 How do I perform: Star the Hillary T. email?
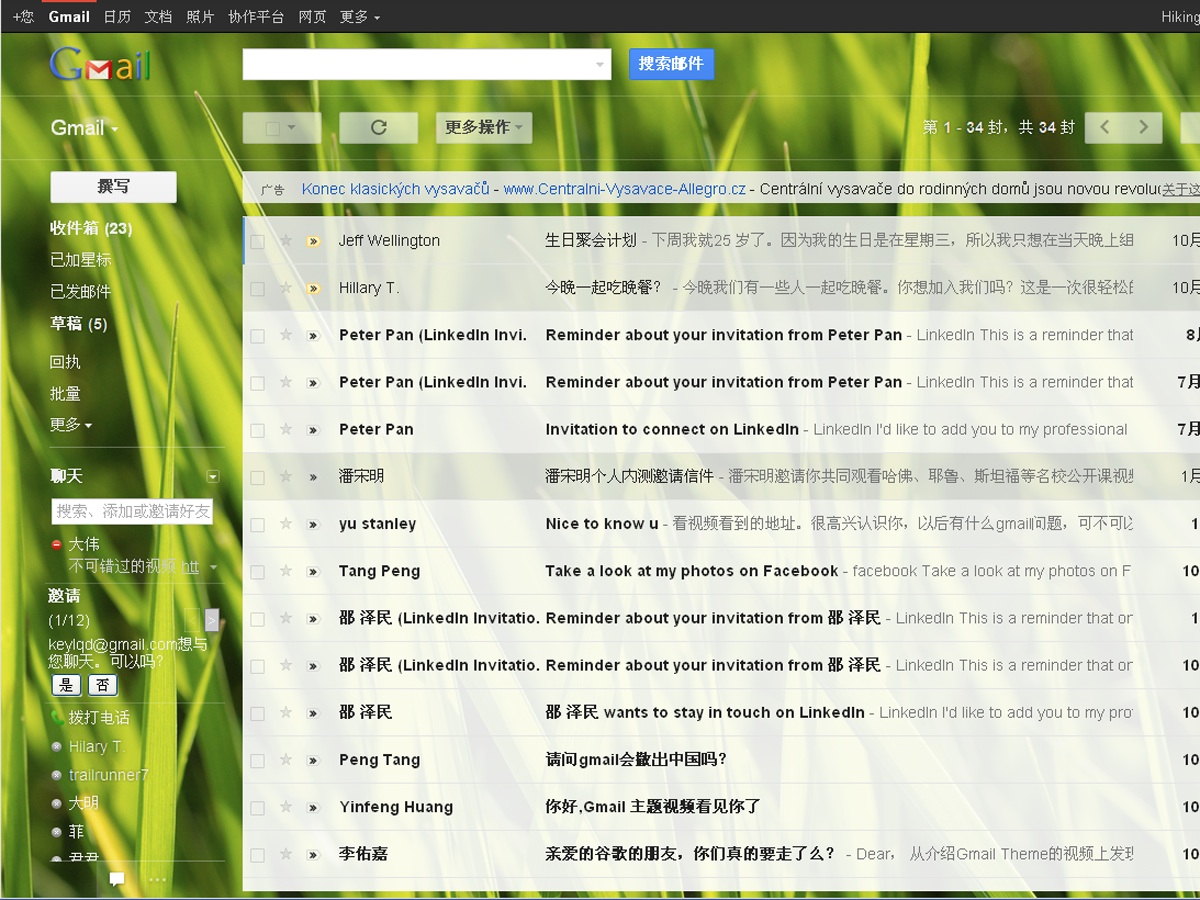tap(286, 288)
